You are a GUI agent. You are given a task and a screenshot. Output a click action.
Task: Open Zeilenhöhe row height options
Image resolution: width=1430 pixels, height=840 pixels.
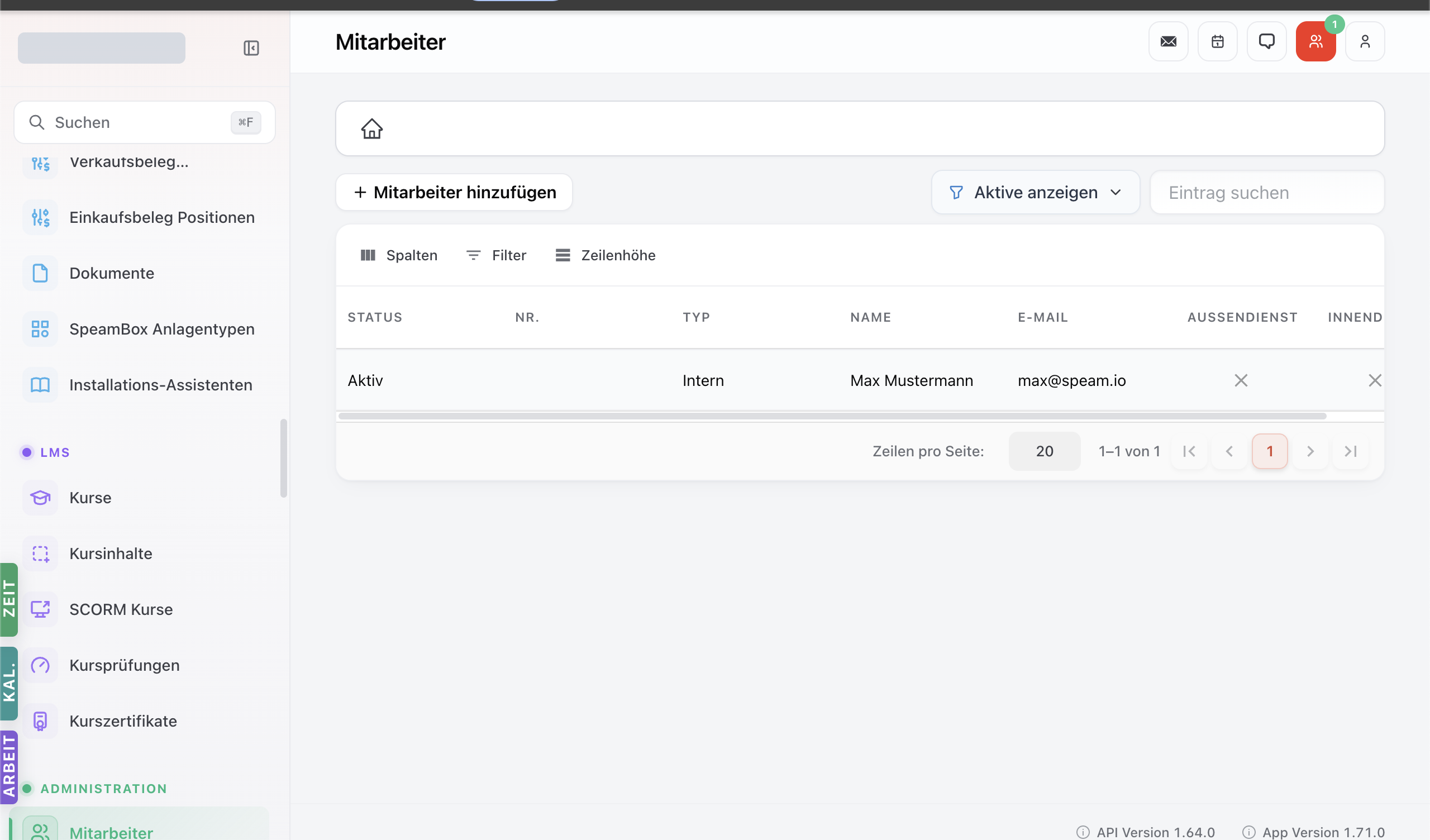[605, 255]
